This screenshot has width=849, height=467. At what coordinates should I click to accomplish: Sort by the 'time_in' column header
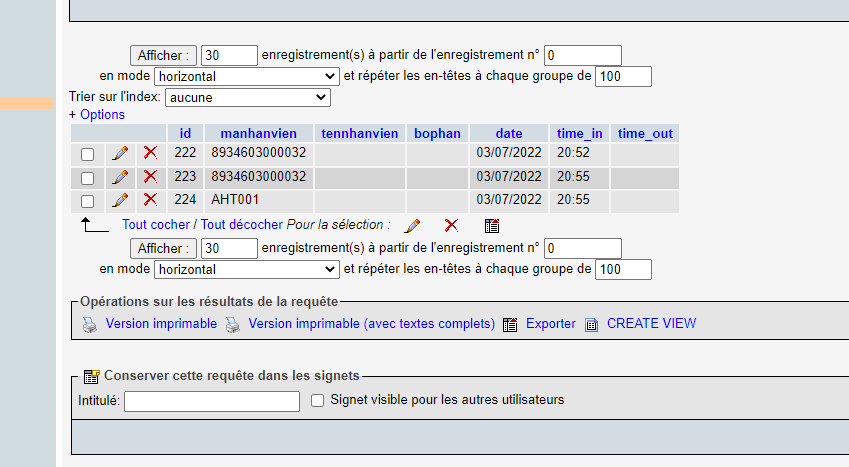pyautogui.click(x=580, y=133)
